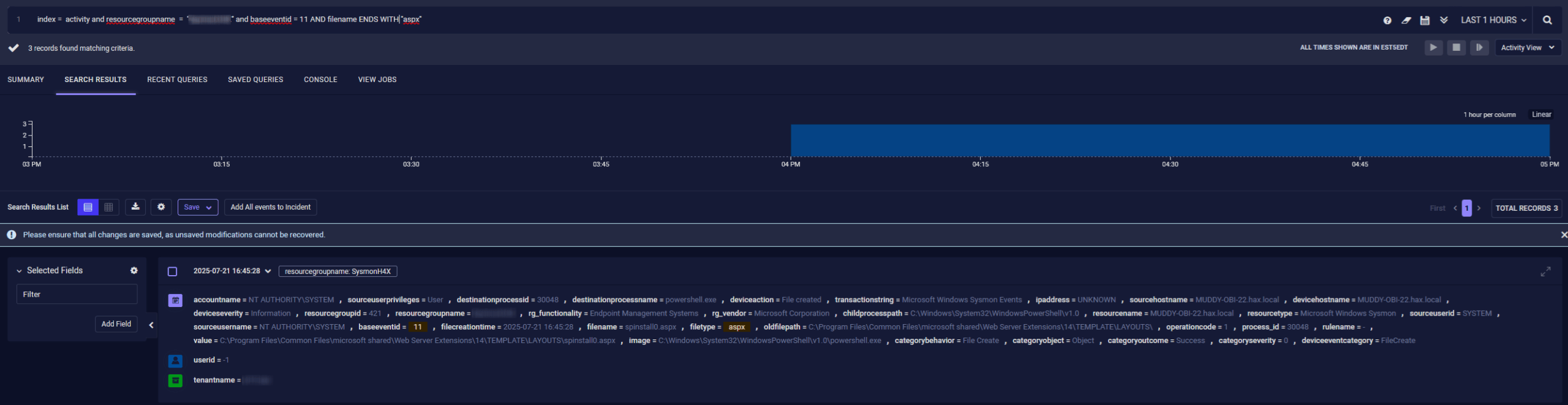Click the double chevron expand query icon

pyautogui.click(x=1444, y=20)
